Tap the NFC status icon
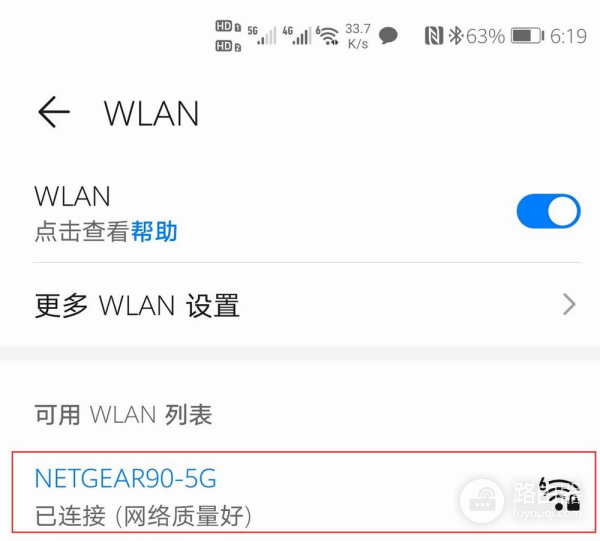 coord(434,36)
